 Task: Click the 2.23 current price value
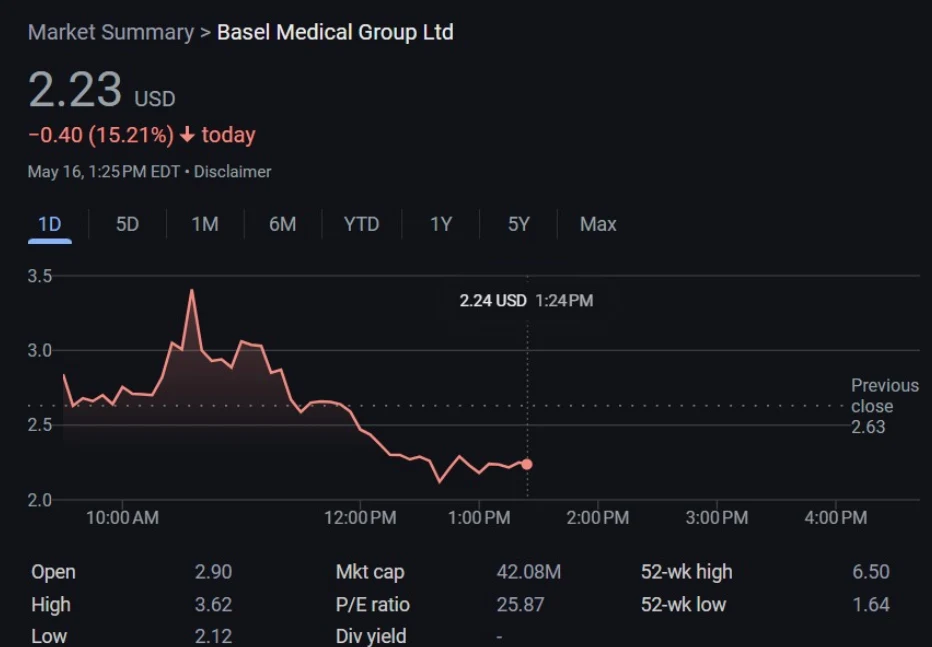[75, 90]
